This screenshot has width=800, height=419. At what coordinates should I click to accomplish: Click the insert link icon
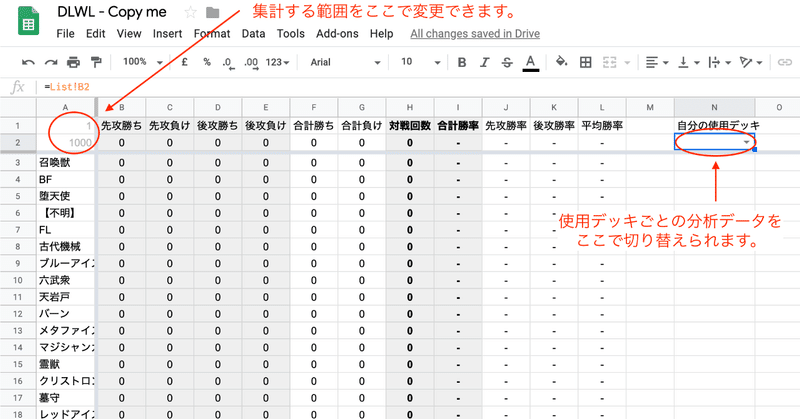tap(784, 62)
